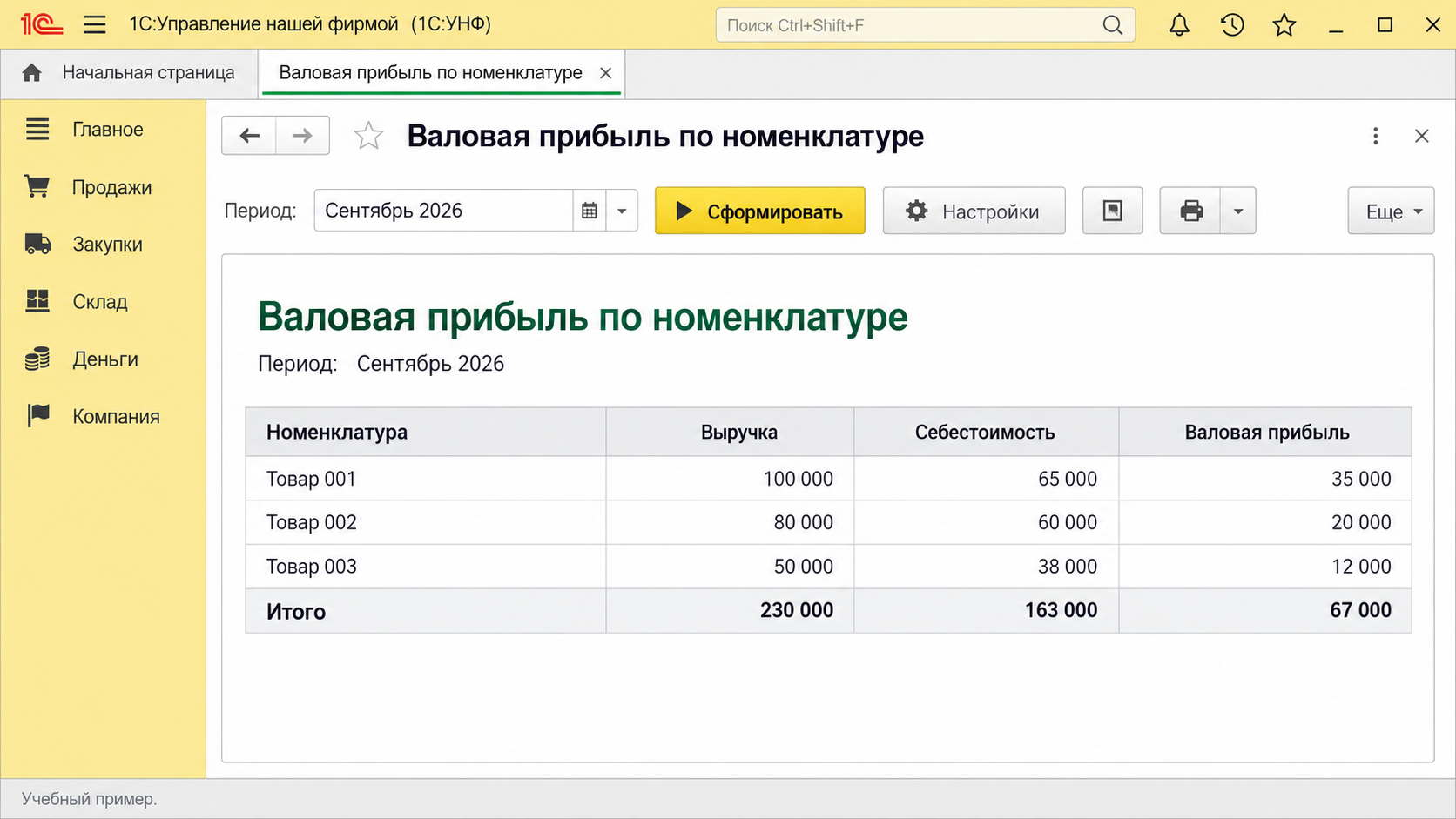
Task: Expand print options dropdown arrow
Action: point(1238,211)
